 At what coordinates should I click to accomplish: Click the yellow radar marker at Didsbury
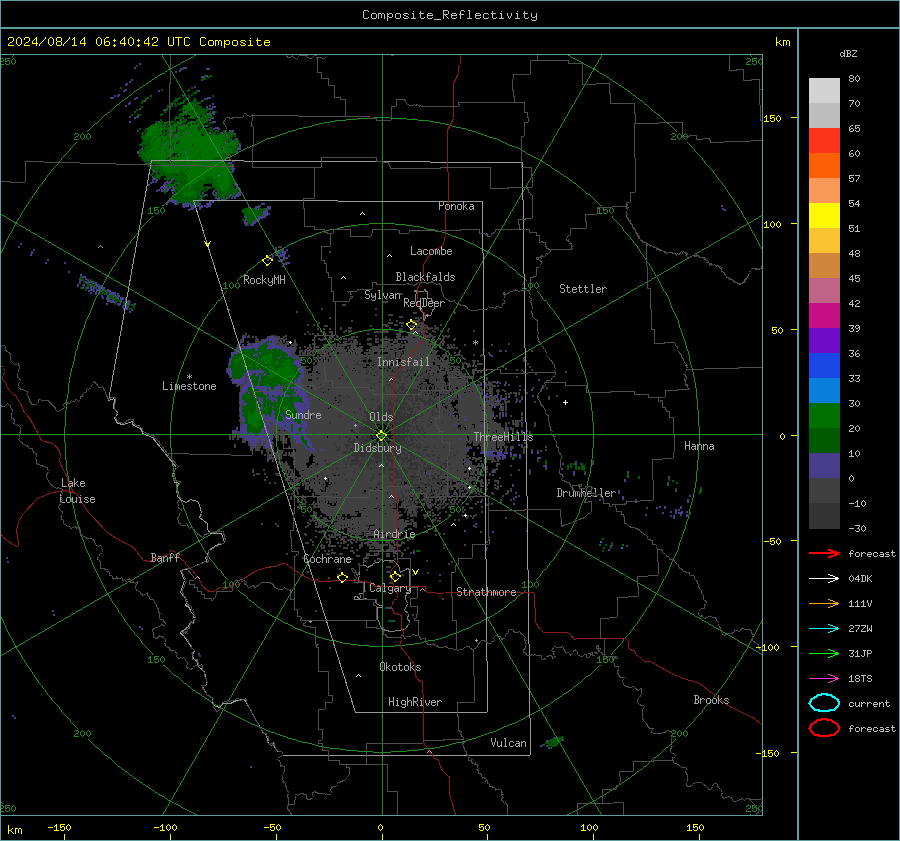(x=381, y=436)
